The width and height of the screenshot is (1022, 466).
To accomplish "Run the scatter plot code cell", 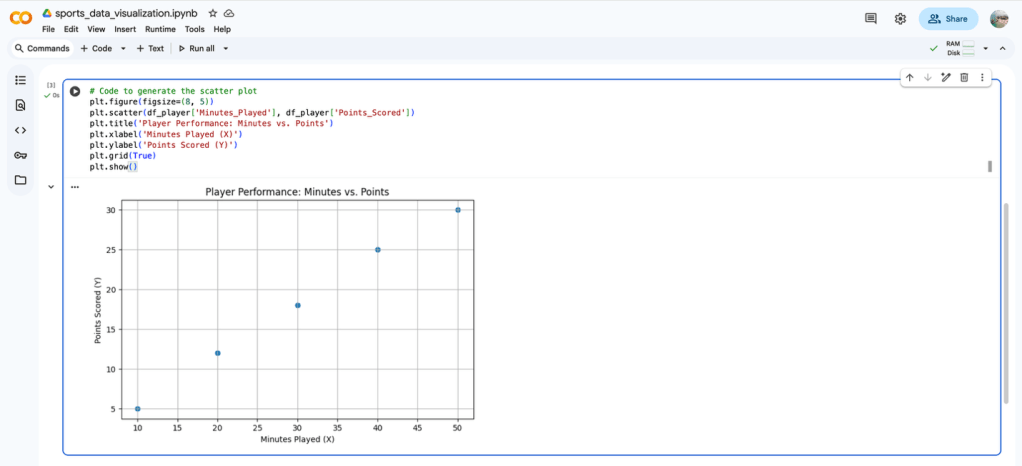I will pos(75,91).
